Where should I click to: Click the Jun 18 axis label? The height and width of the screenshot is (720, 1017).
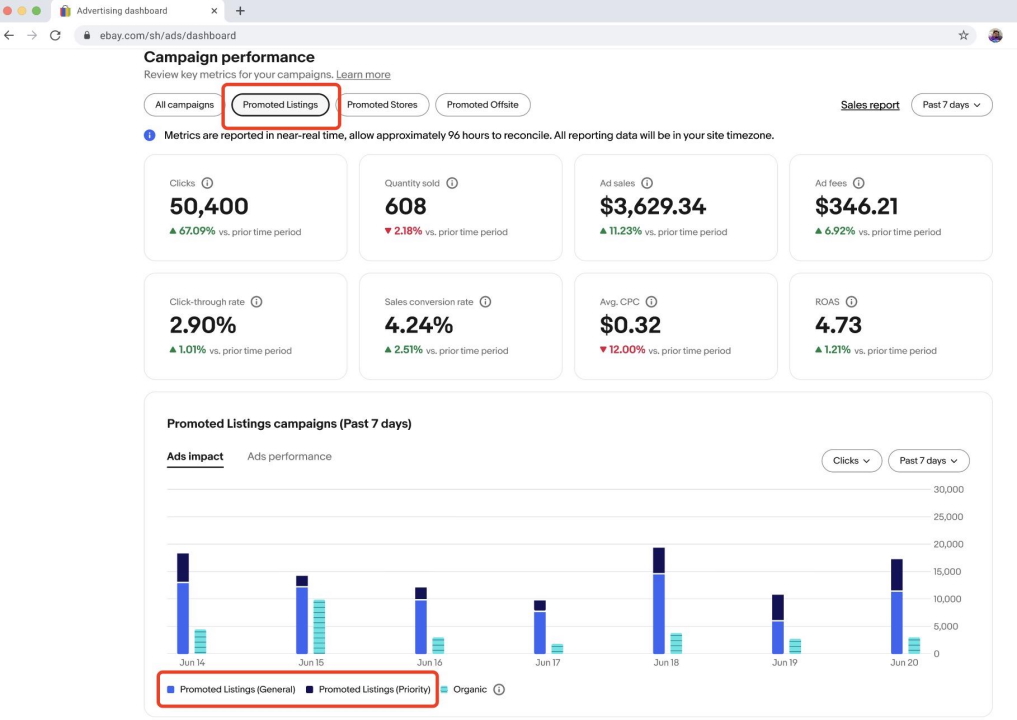coord(666,662)
